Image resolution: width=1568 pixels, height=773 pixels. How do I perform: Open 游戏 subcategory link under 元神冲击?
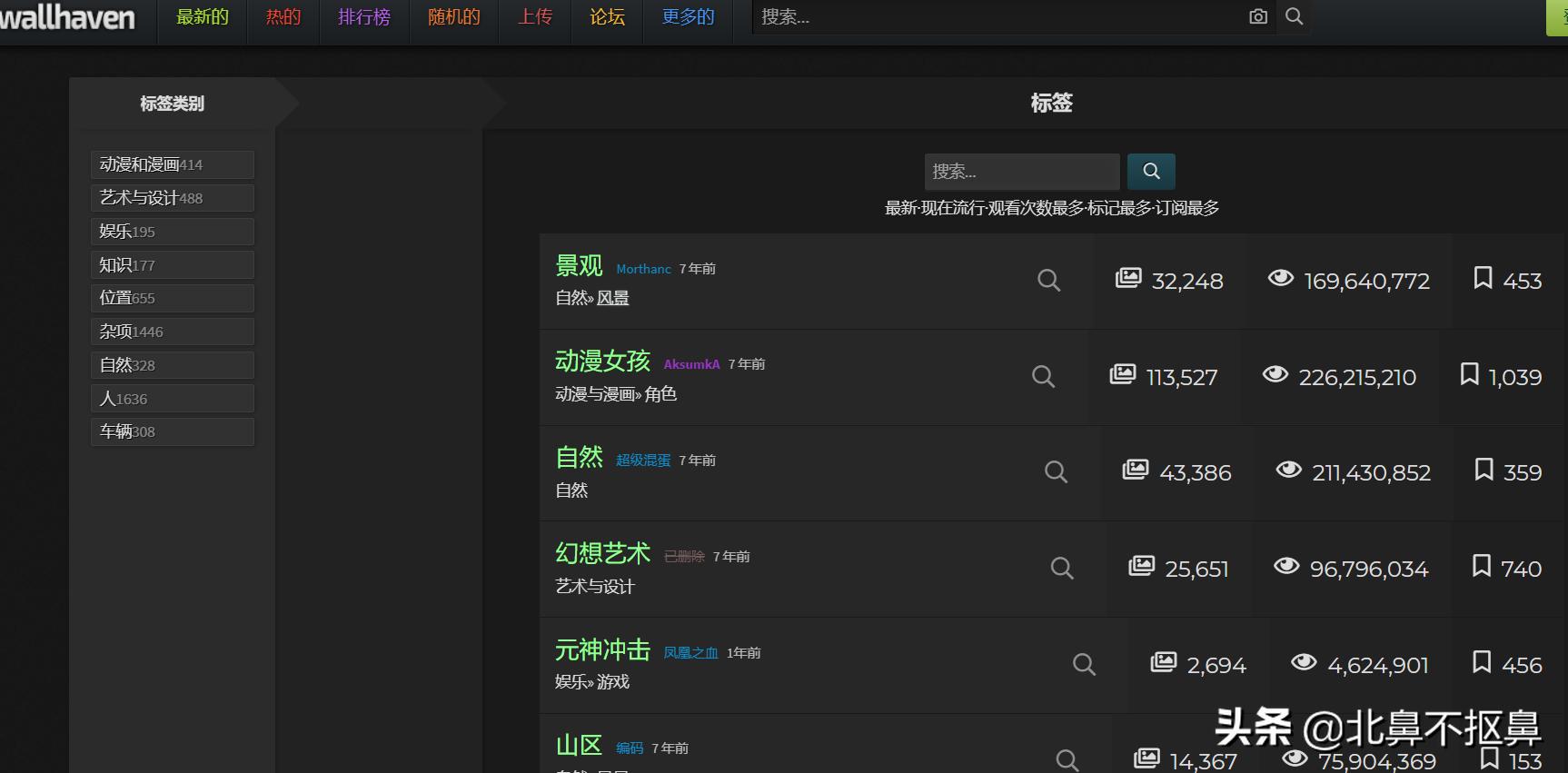(613, 681)
